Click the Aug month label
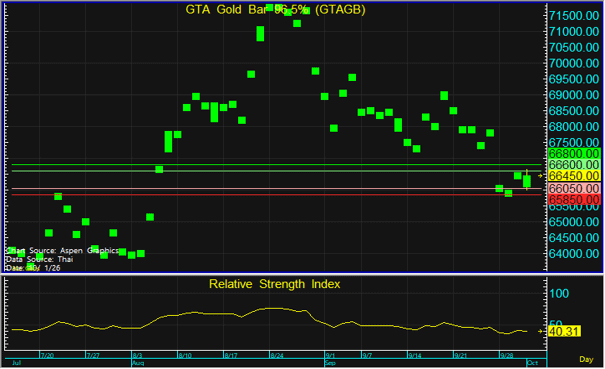Image resolution: width=605 pixels, height=369 pixels. pos(138,363)
